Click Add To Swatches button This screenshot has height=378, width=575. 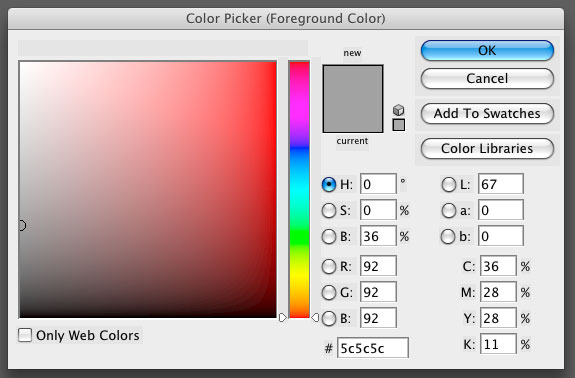point(487,114)
